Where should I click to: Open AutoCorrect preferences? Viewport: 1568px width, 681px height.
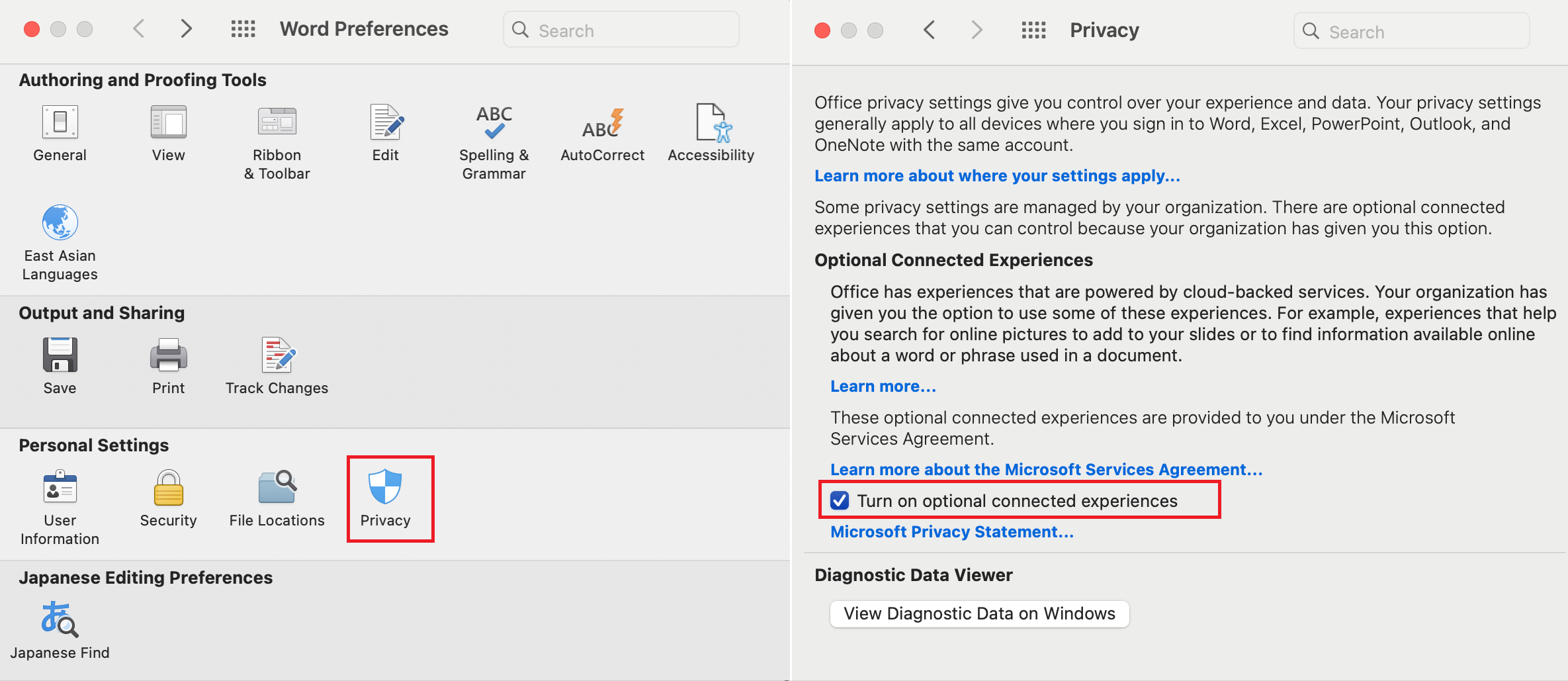pyautogui.click(x=603, y=134)
